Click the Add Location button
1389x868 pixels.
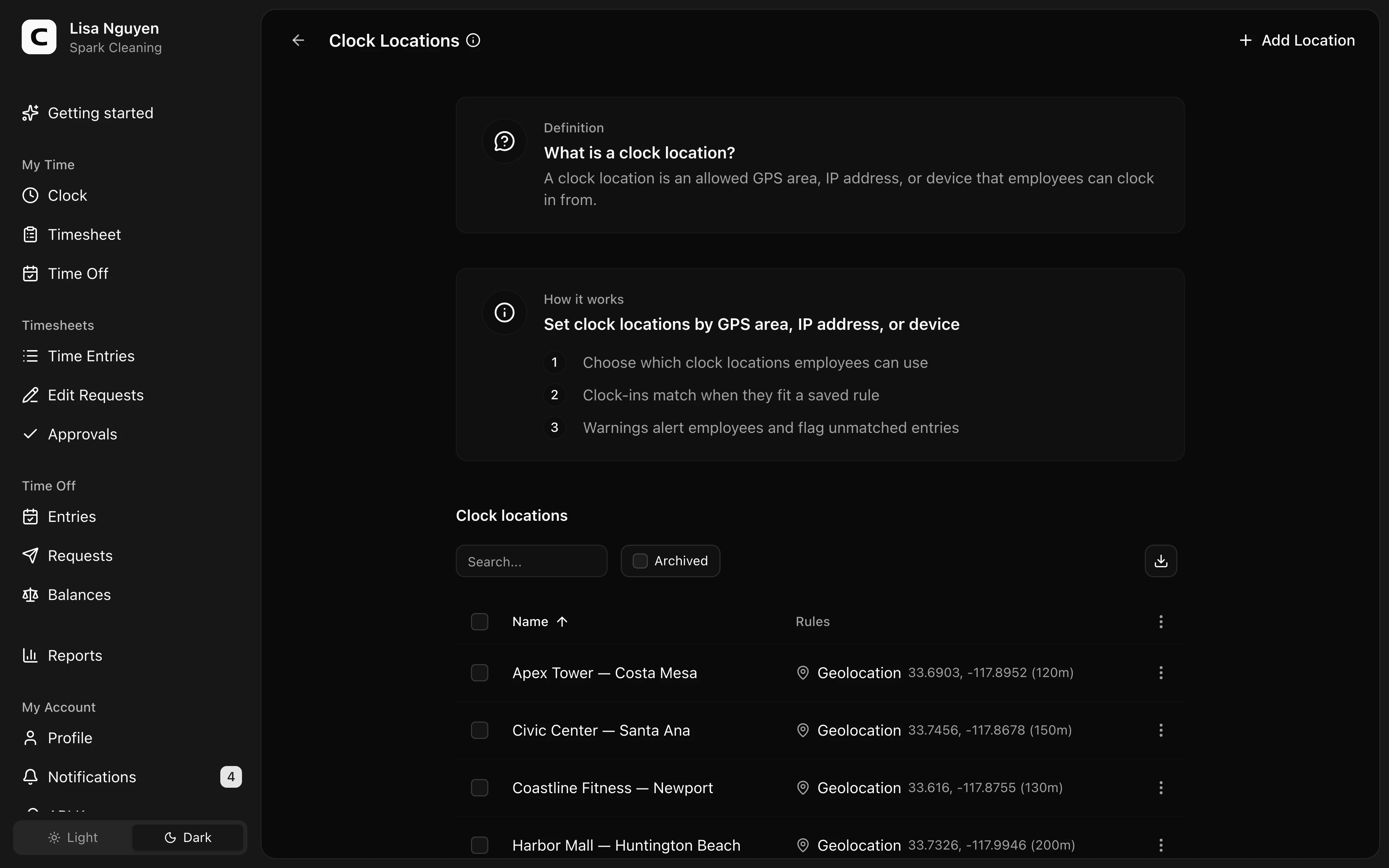coord(1297,40)
